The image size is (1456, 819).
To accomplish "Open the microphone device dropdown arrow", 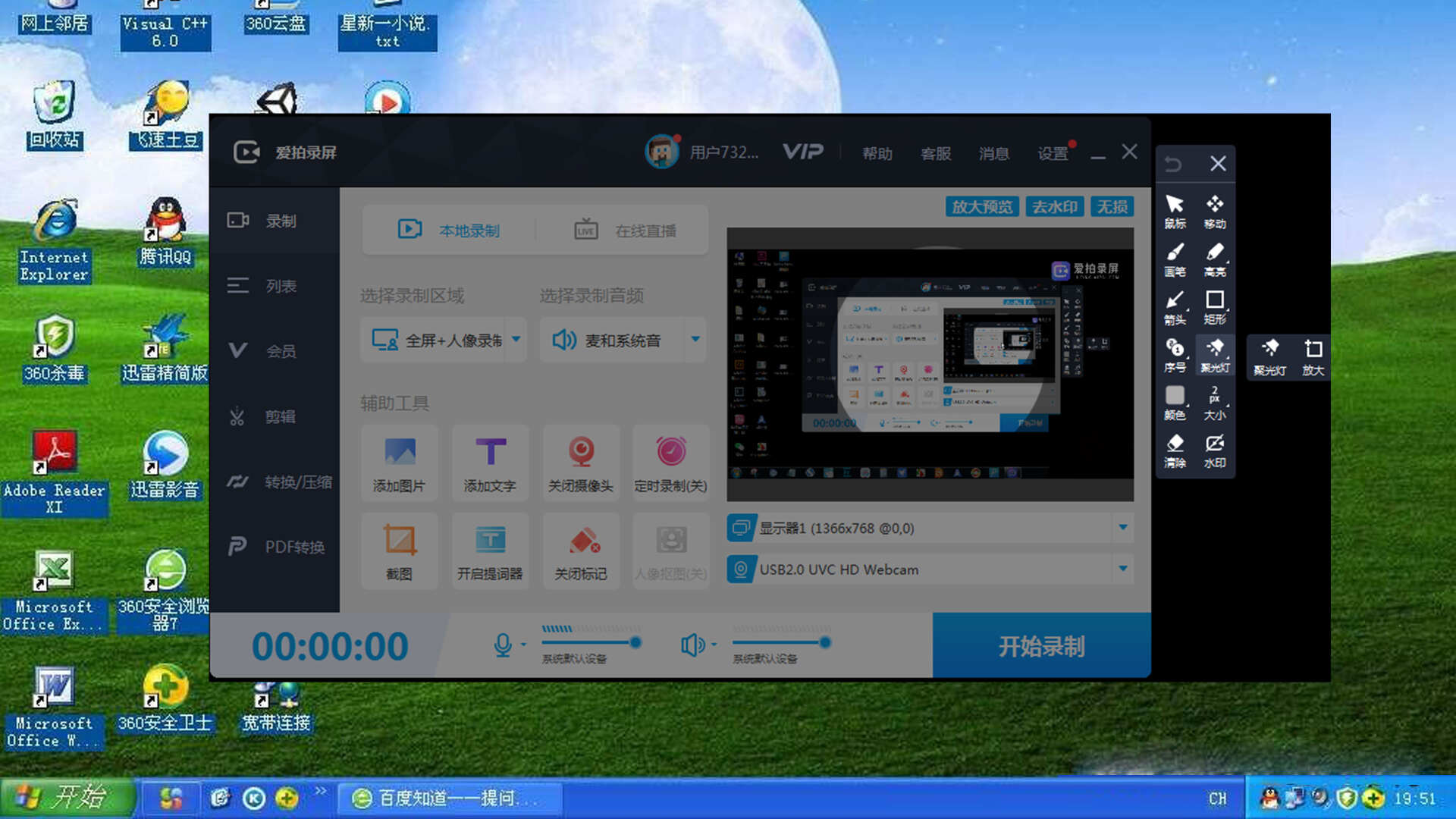I will point(523,645).
